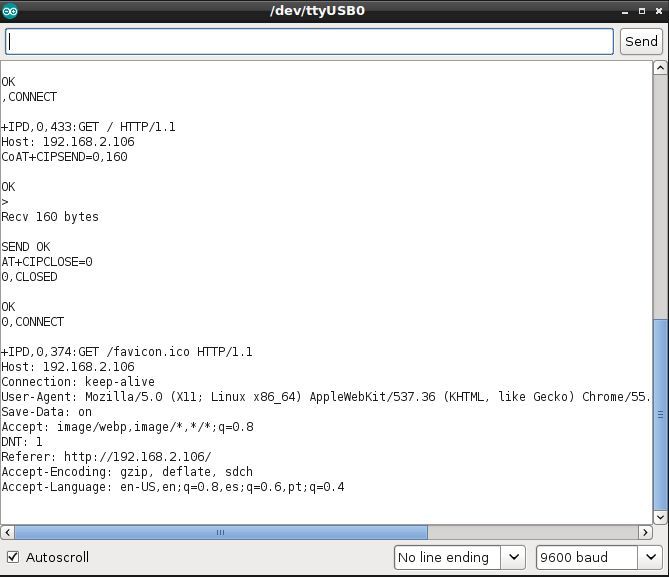Click the horizontal scrollbar left arrow
This screenshot has width=669, height=578.
(x=7, y=532)
